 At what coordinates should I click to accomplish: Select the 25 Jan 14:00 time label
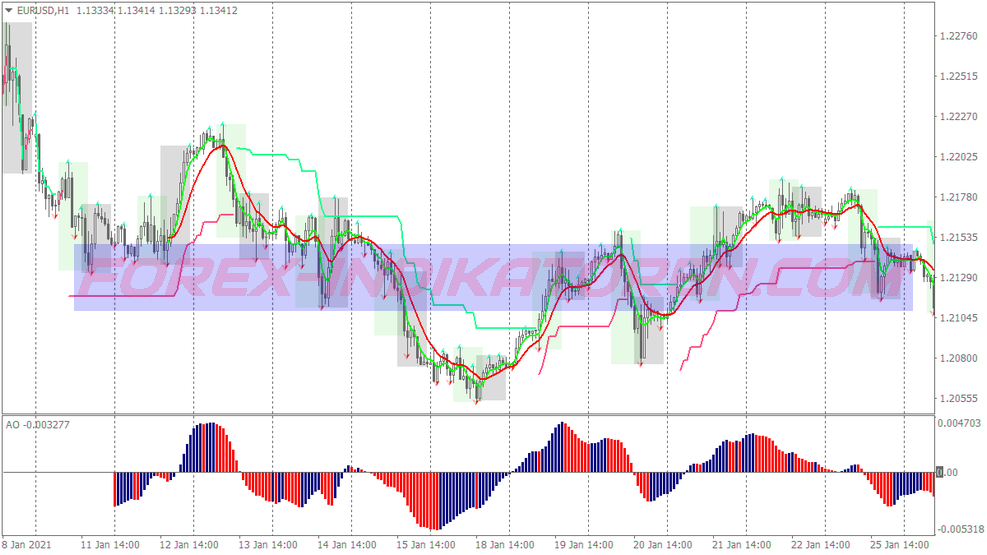pos(899,544)
